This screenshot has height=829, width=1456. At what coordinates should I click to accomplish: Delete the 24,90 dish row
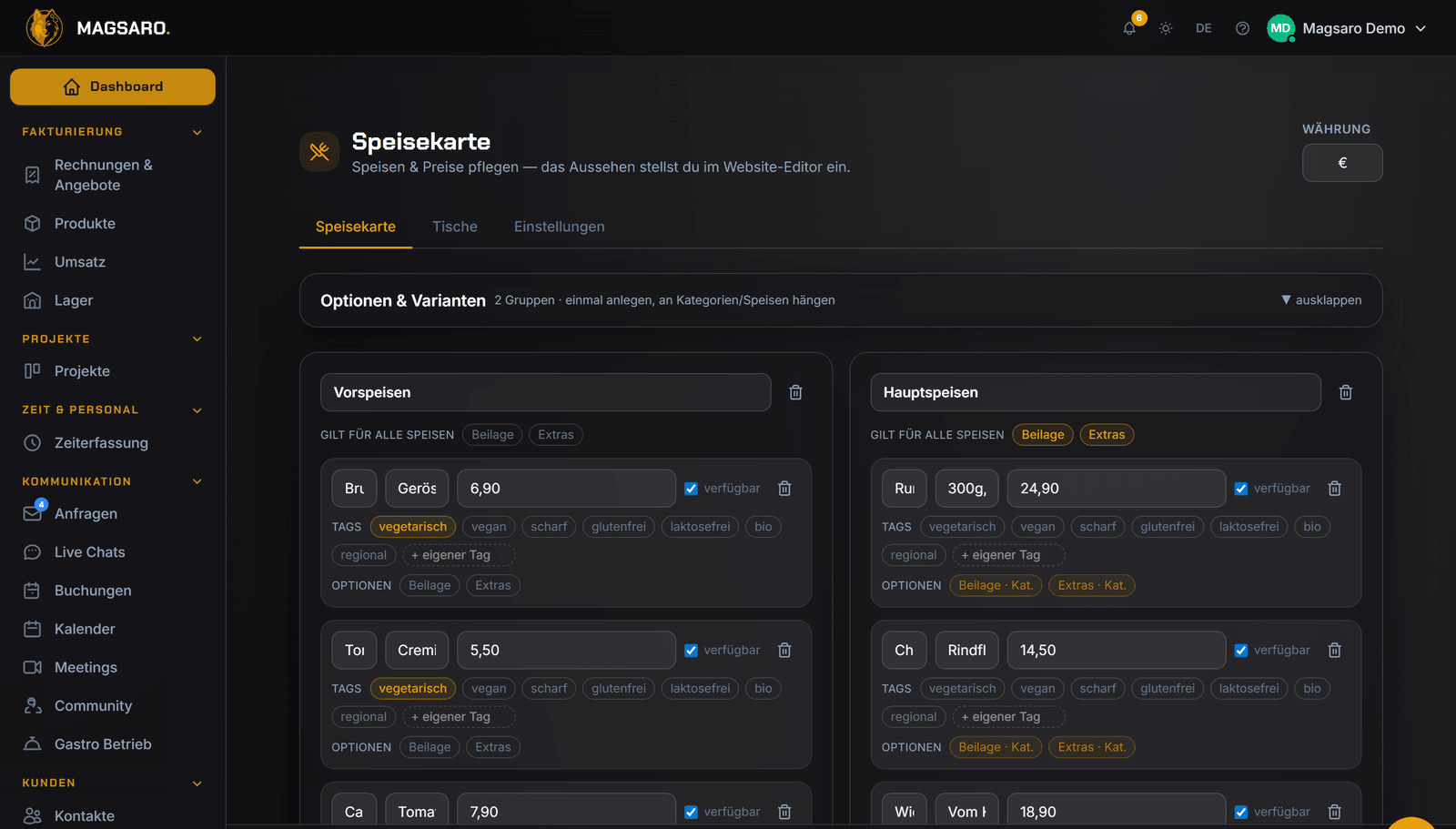1335,489
